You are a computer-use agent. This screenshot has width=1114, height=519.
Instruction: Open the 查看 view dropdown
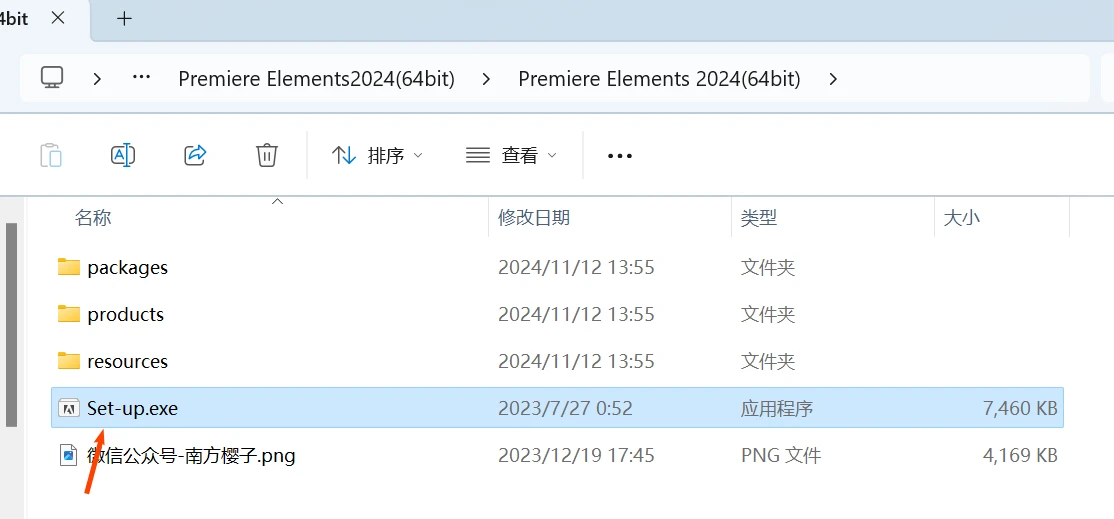pyautogui.click(x=511, y=155)
